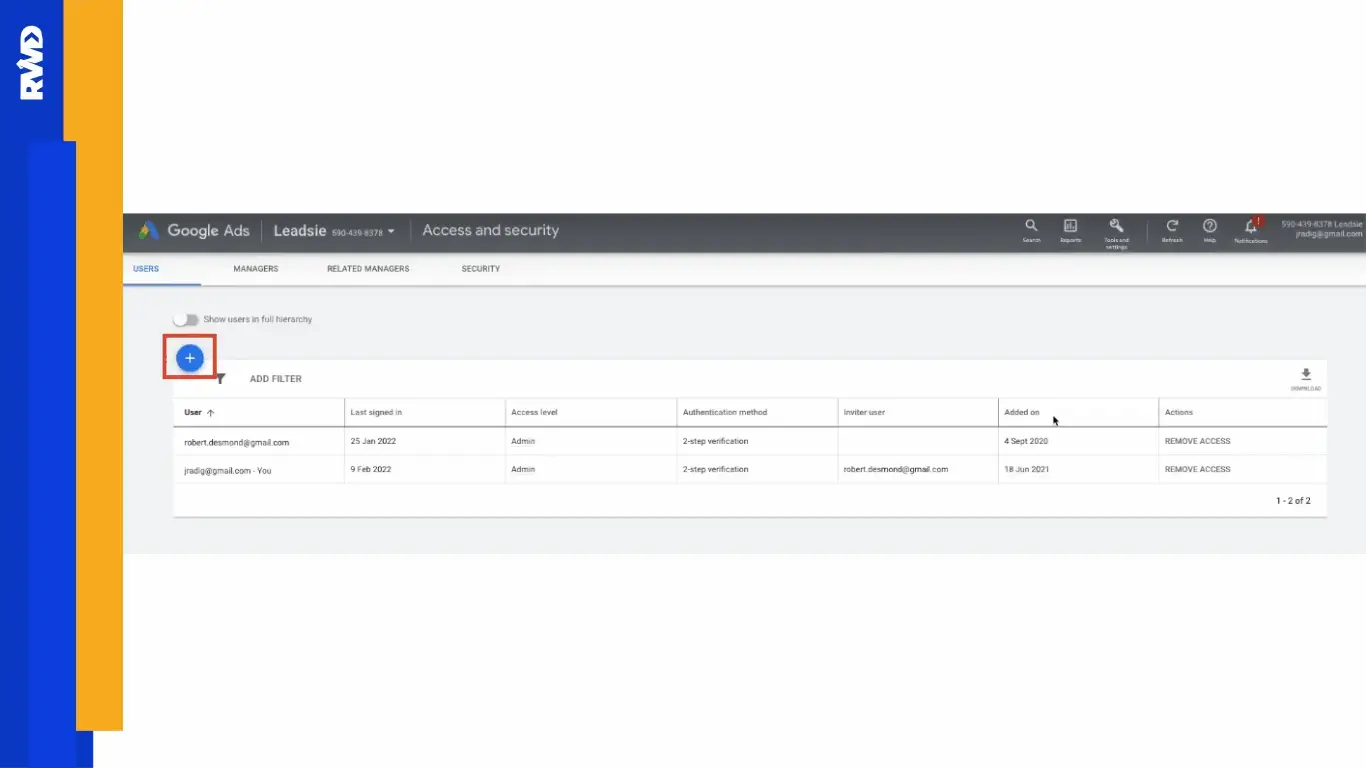Select the Related Managers tab
This screenshot has height=768, width=1366.
point(368,268)
